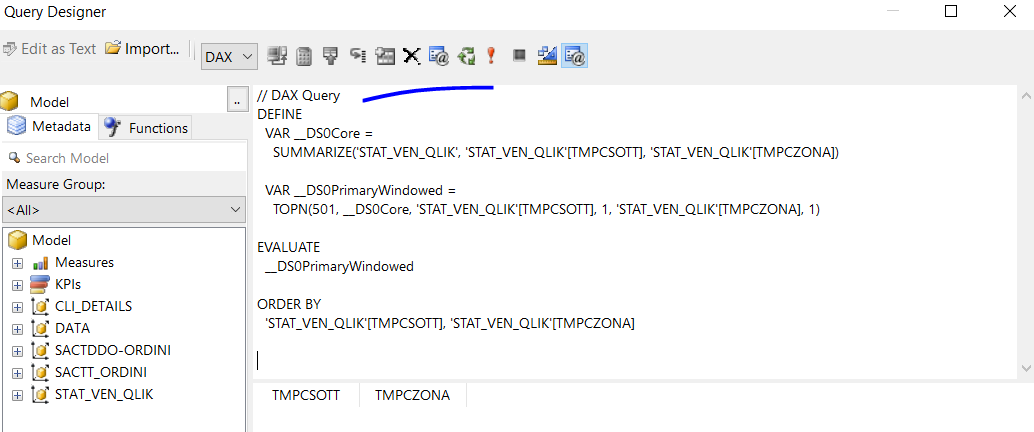Click the Edit as Text button
Viewport: 1034px width, 432px height.
pyautogui.click(x=49, y=49)
